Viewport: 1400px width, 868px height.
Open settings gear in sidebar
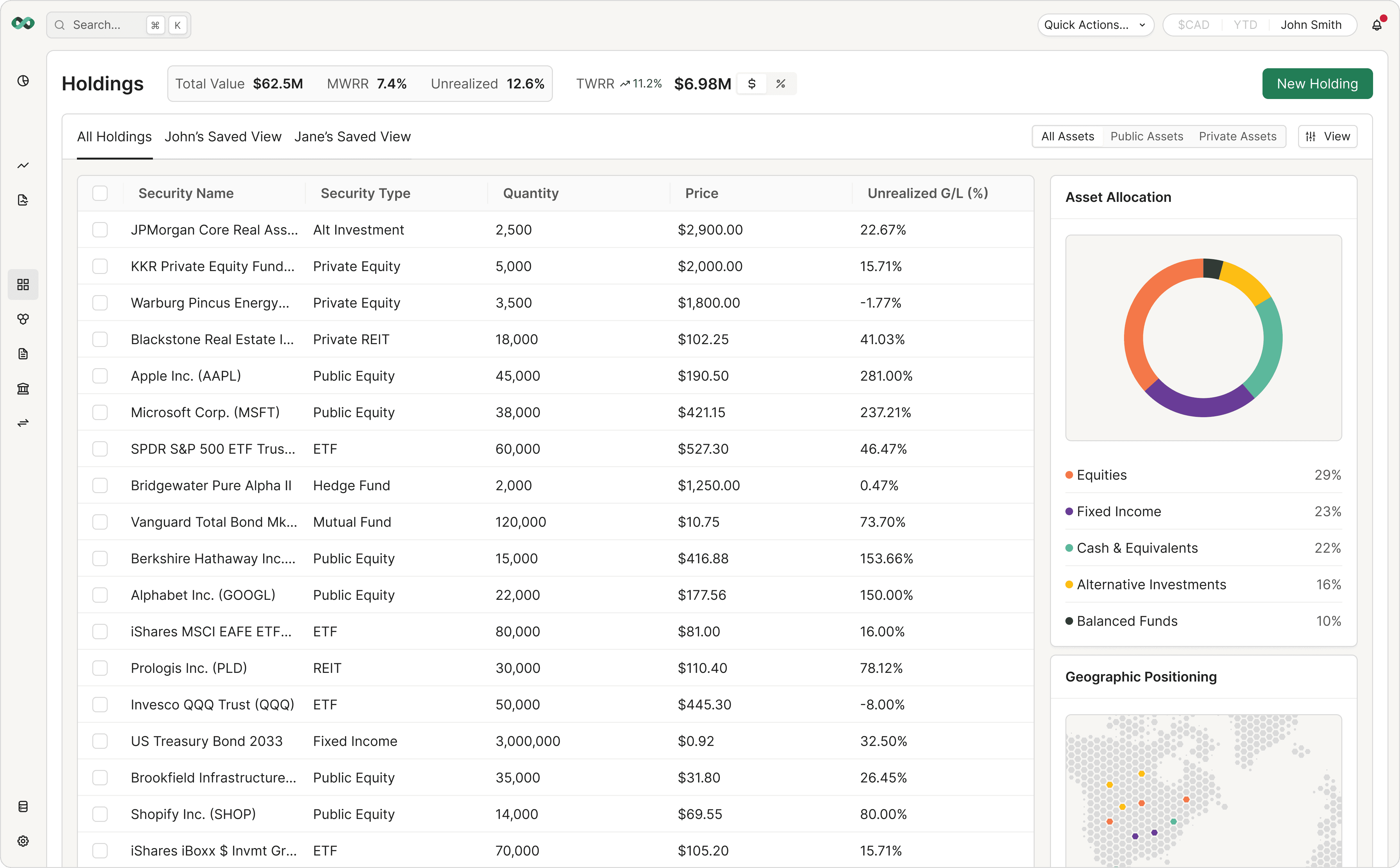click(23, 841)
